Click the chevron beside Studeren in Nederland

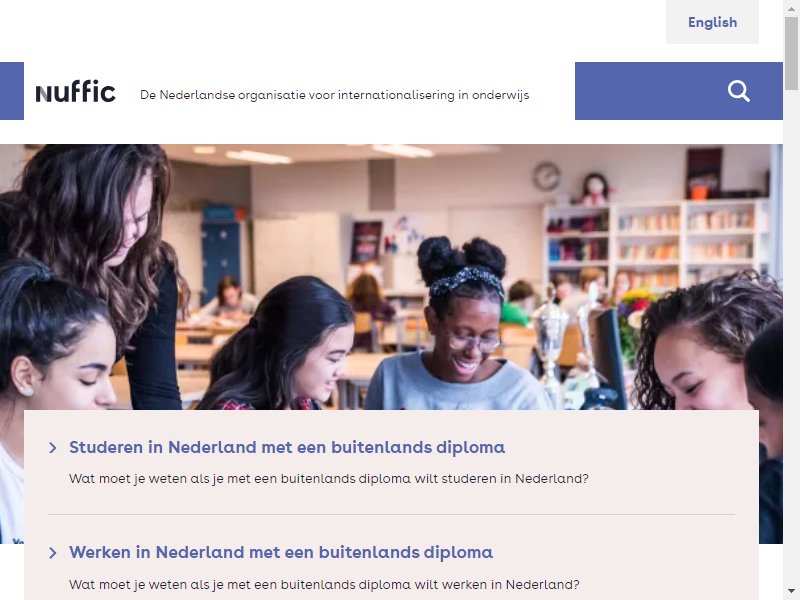pyautogui.click(x=53, y=448)
